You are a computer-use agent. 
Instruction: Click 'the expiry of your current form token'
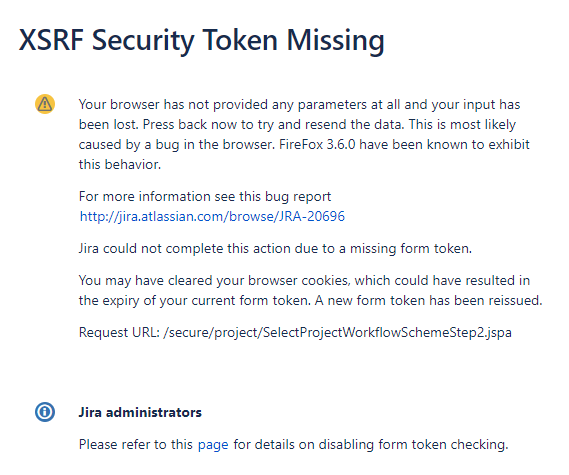pos(195,300)
